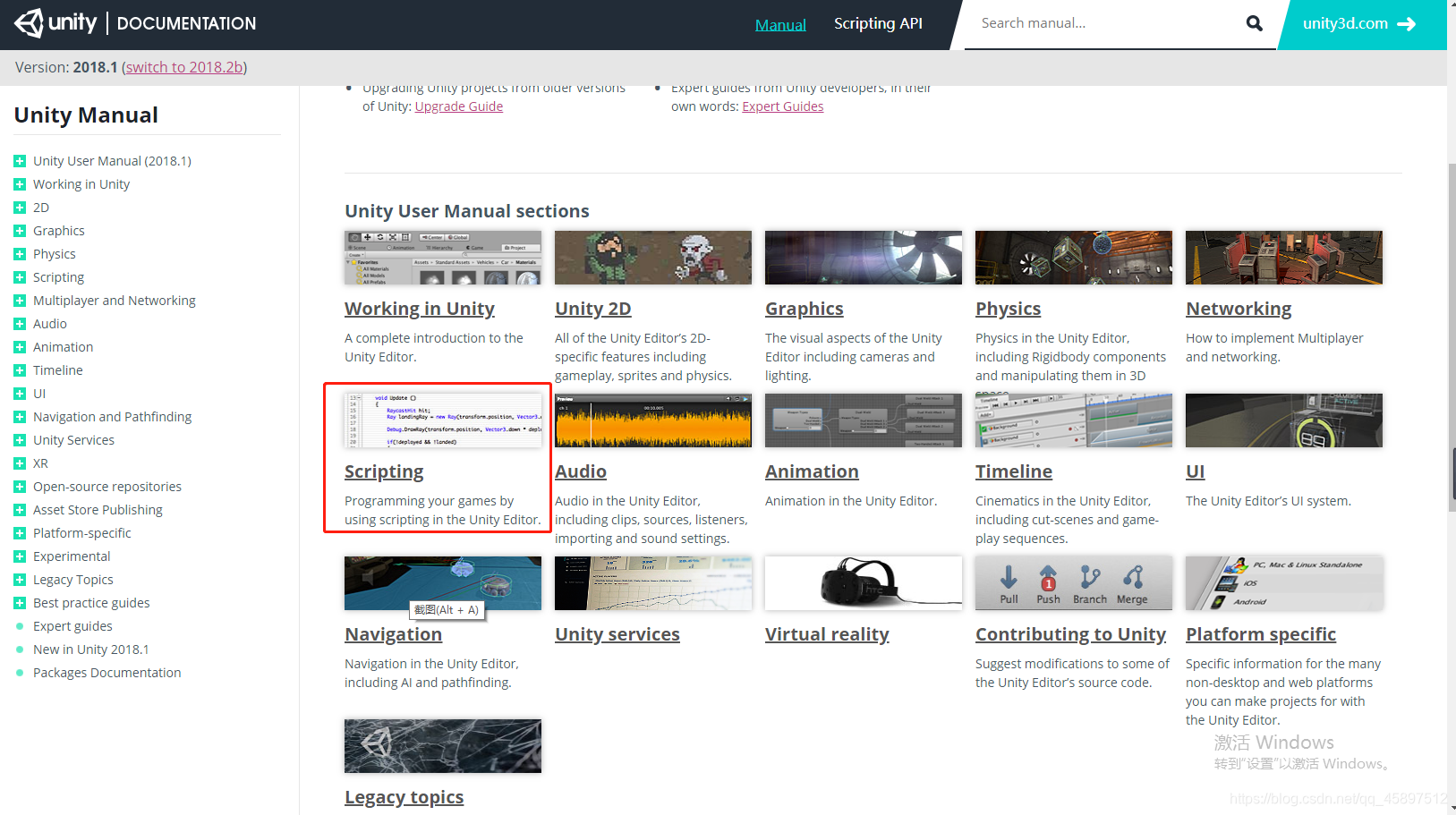Select Best practice guides in sidebar
The height and width of the screenshot is (815, 1456).
(x=91, y=603)
